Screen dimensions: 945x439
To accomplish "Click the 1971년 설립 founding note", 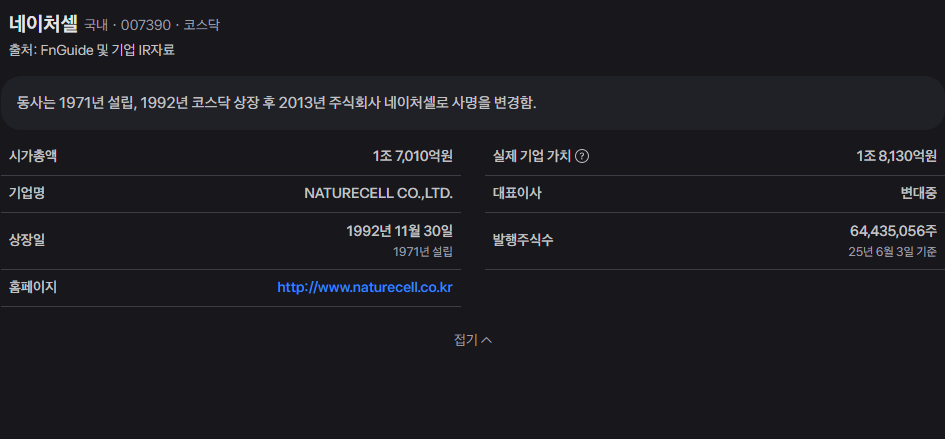I will (x=423, y=252).
